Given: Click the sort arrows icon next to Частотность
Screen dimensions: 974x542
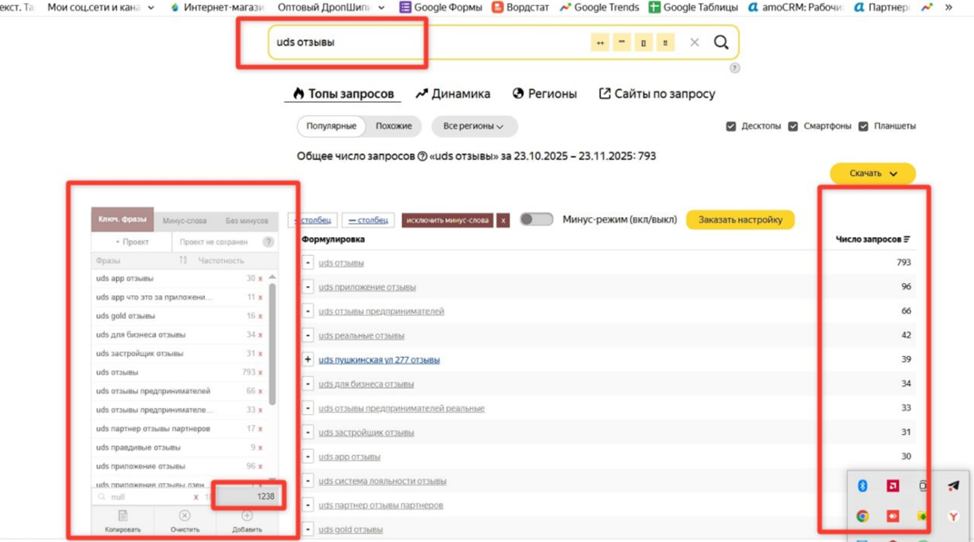Looking at the screenshot, I should [183, 260].
